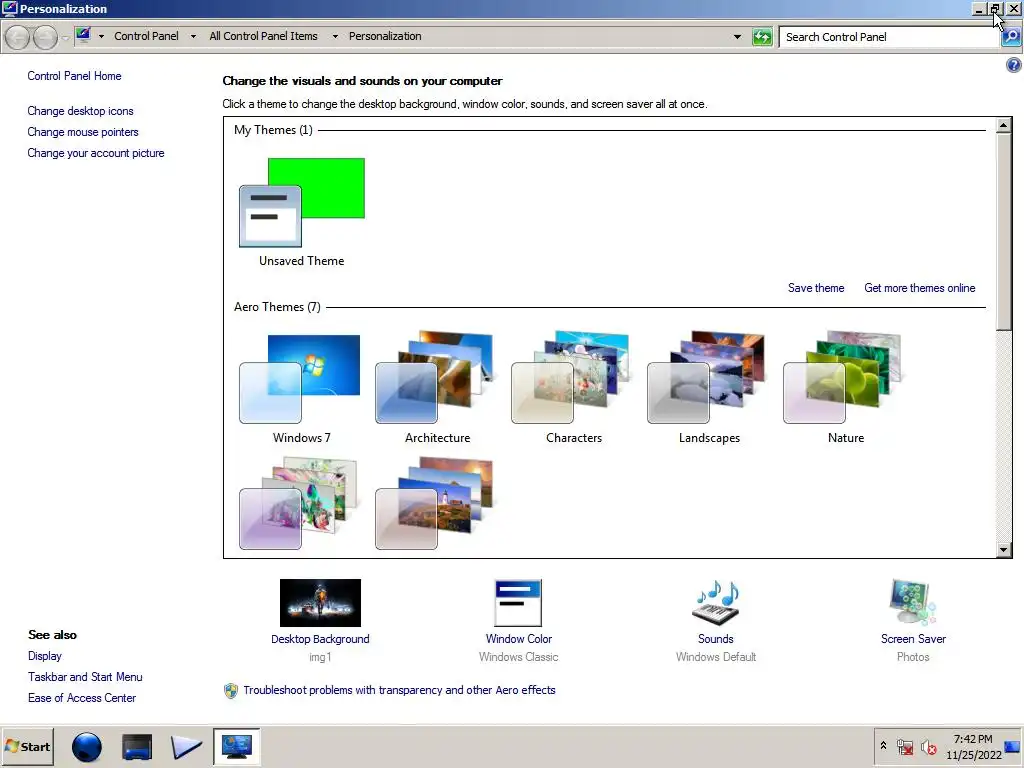Viewport: 1024px width, 768px height.
Task: Open the blue arrow taskbar icon
Action: click(x=186, y=747)
